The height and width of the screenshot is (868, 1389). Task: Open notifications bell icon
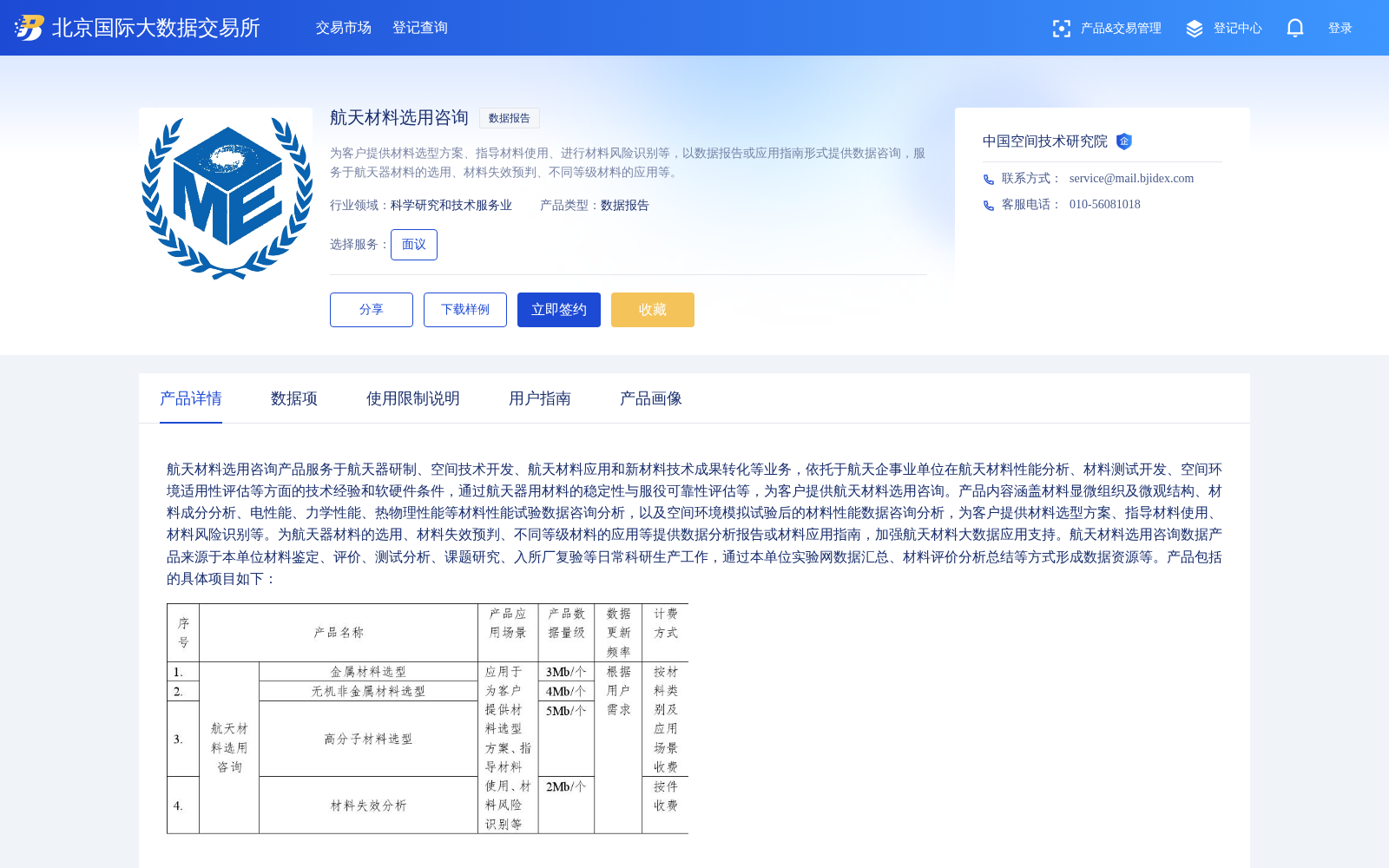click(x=1294, y=28)
